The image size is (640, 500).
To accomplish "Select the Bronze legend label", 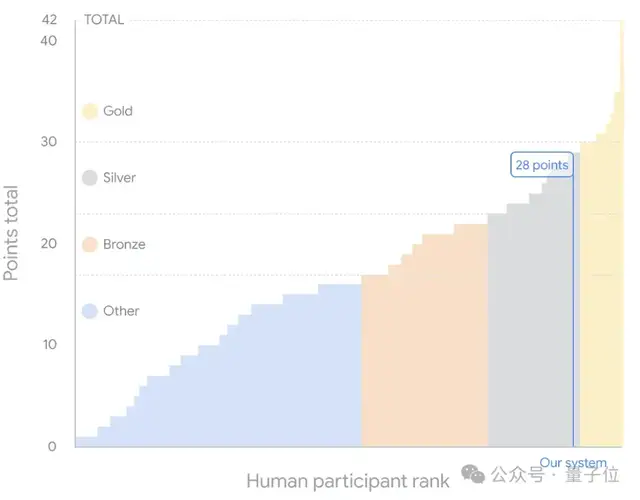I will click(124, 244).
